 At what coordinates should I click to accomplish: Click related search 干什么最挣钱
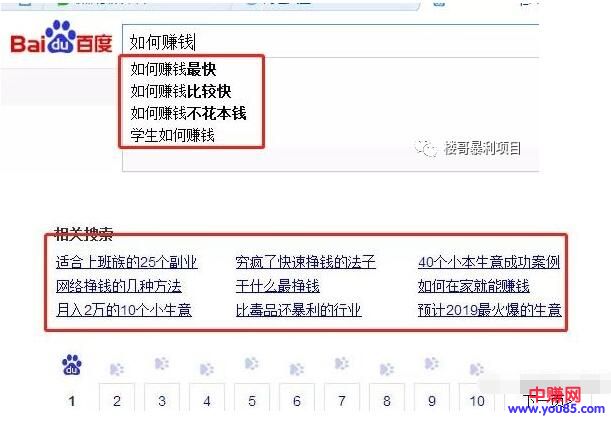click(277, 286)
